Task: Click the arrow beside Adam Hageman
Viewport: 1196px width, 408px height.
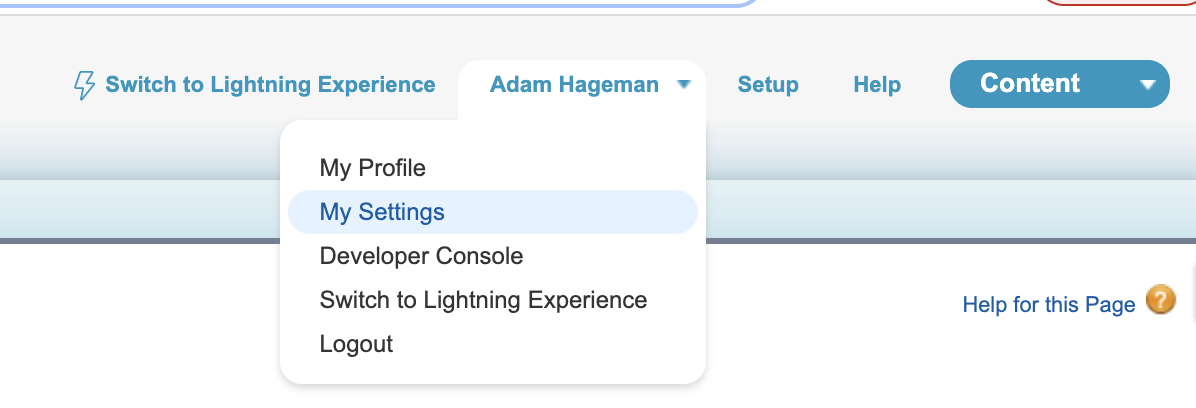Action: [683, 85]
